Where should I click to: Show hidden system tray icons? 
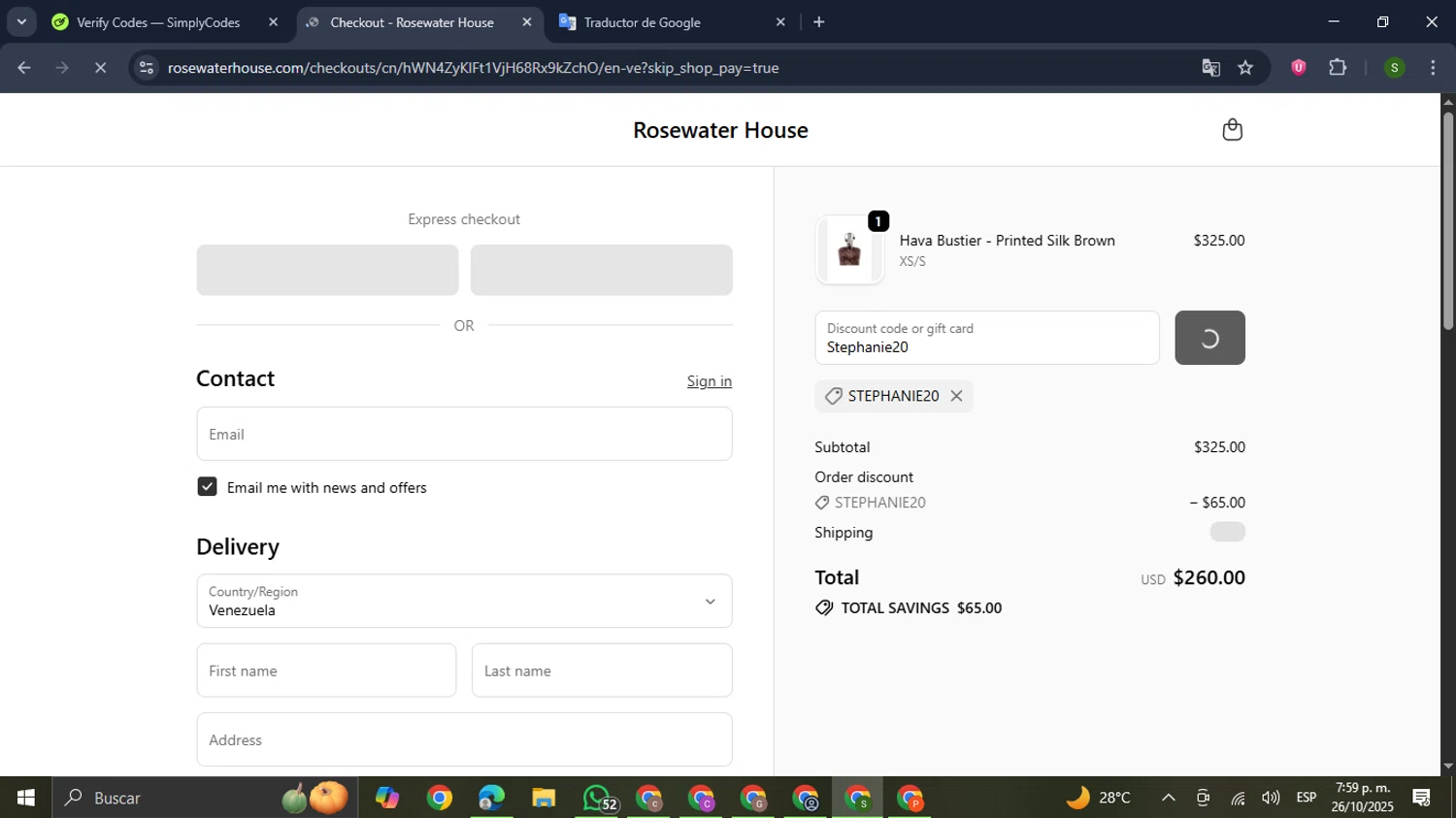1169,798
